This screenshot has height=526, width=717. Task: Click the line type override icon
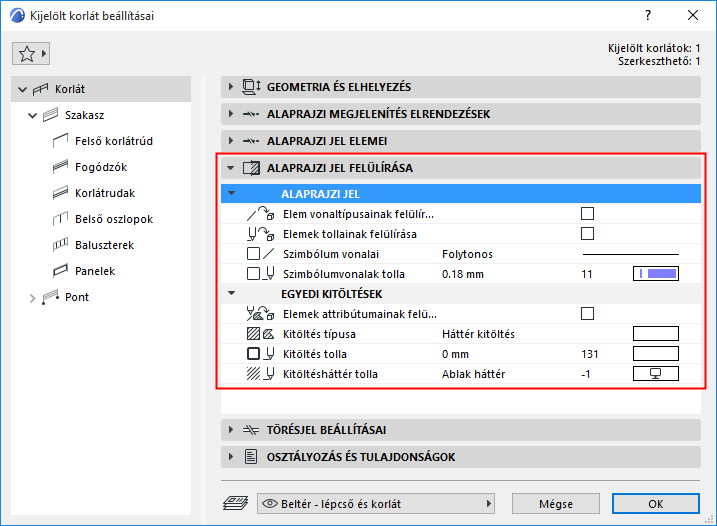pos(260,214)
